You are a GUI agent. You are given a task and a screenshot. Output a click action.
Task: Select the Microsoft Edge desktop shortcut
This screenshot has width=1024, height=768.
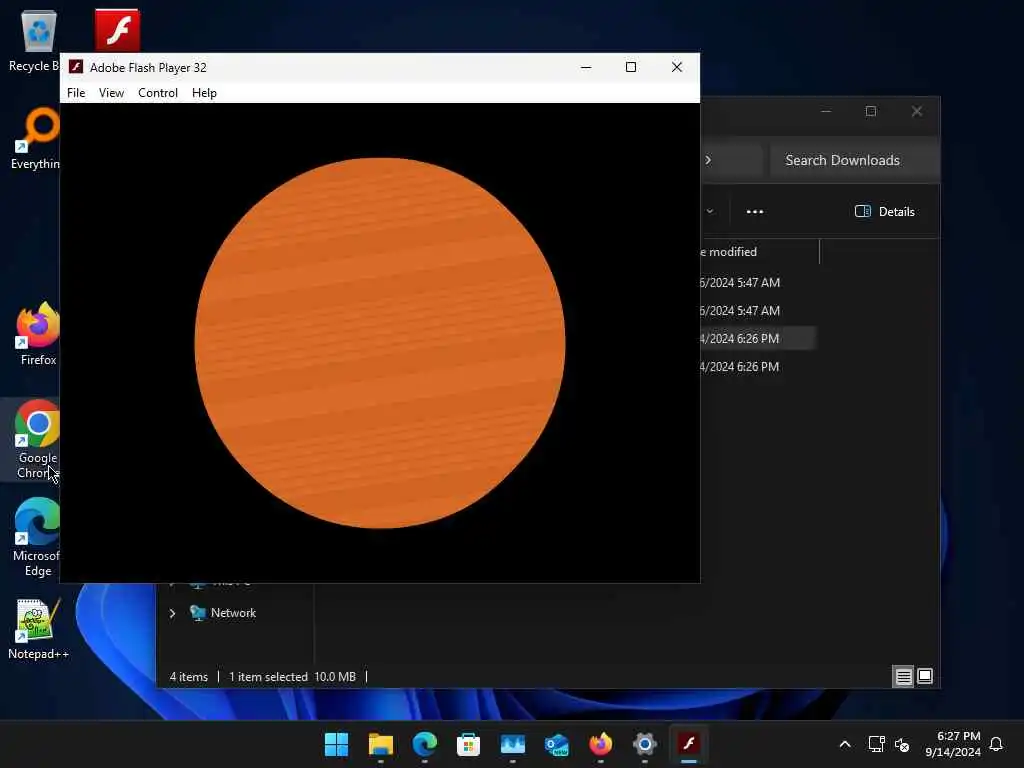click(37, 537)
